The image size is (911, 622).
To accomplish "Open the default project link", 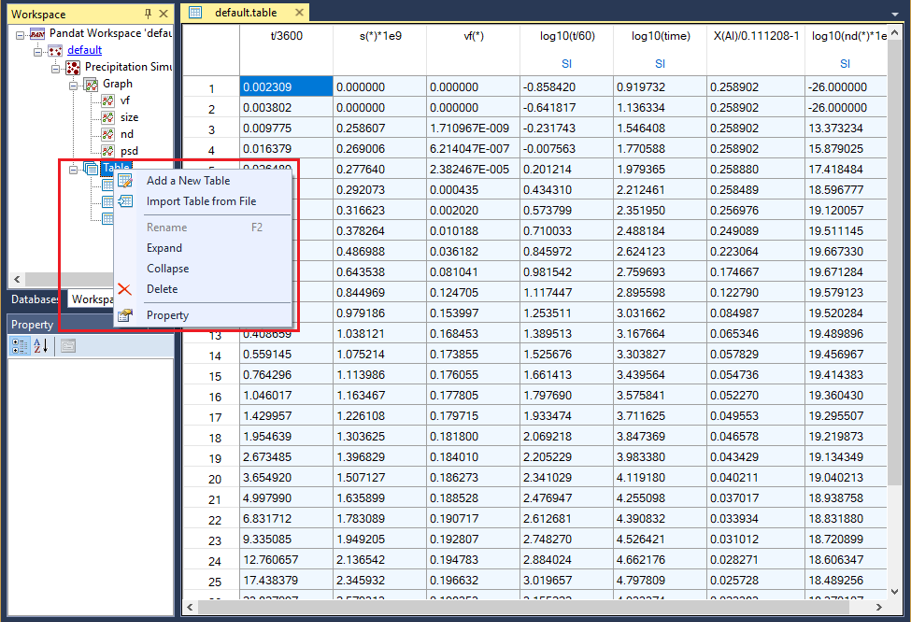I will (x=85, y=50).
